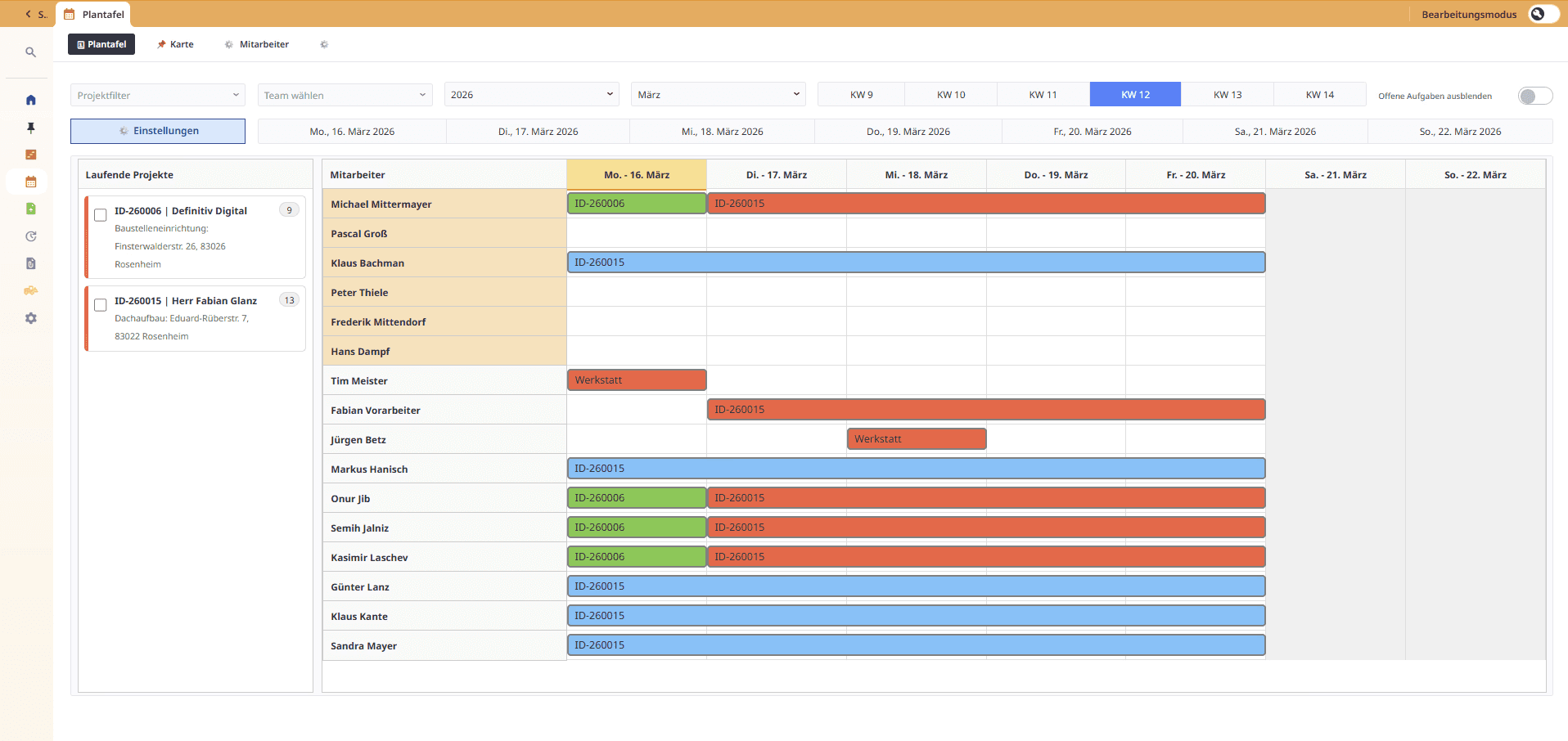Click Onur Jib's green ID-260006 bar
The image size is (1568, 741).
coord(637,497)
